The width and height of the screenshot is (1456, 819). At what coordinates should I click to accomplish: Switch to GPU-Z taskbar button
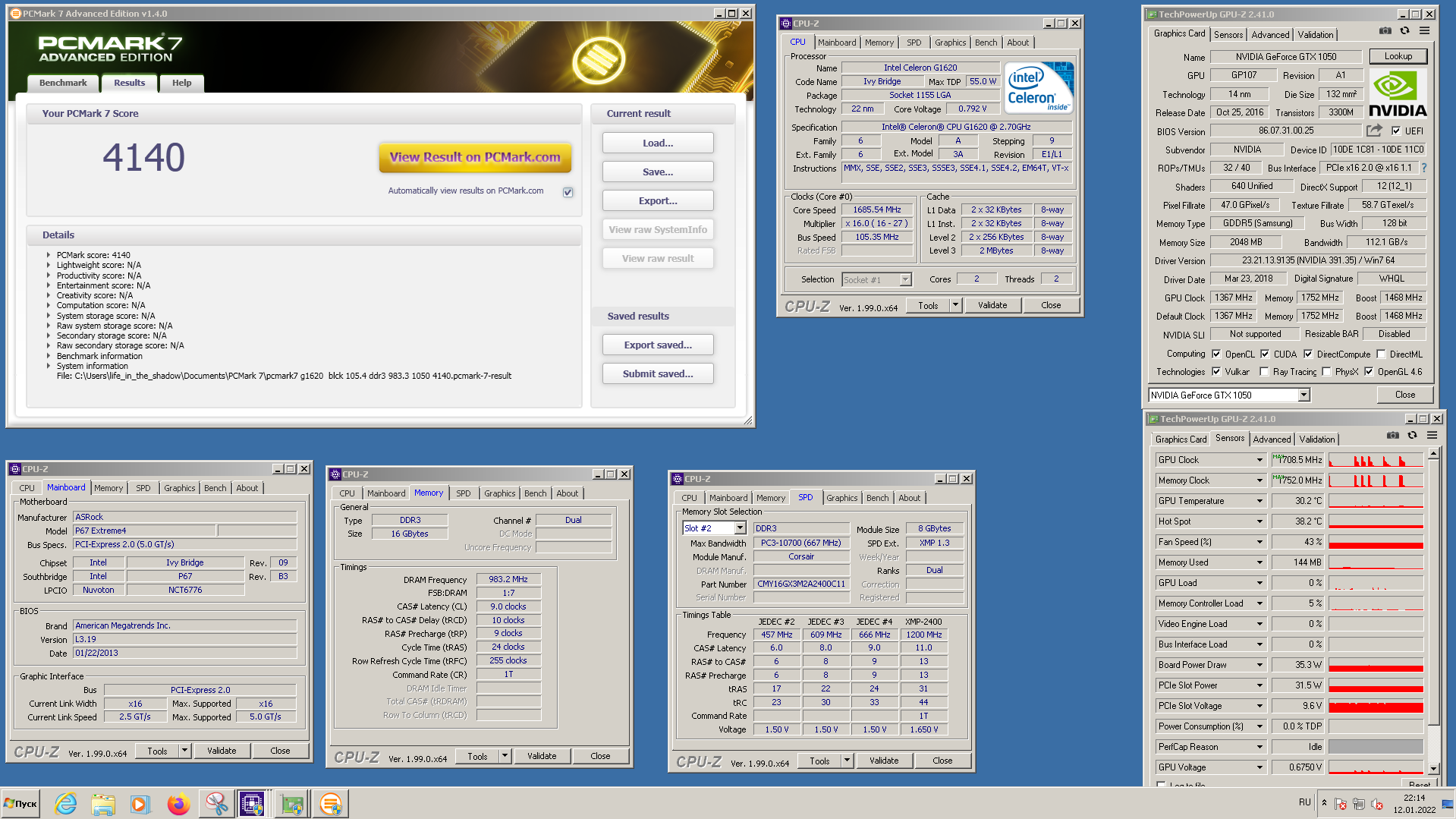coord(291,804)
